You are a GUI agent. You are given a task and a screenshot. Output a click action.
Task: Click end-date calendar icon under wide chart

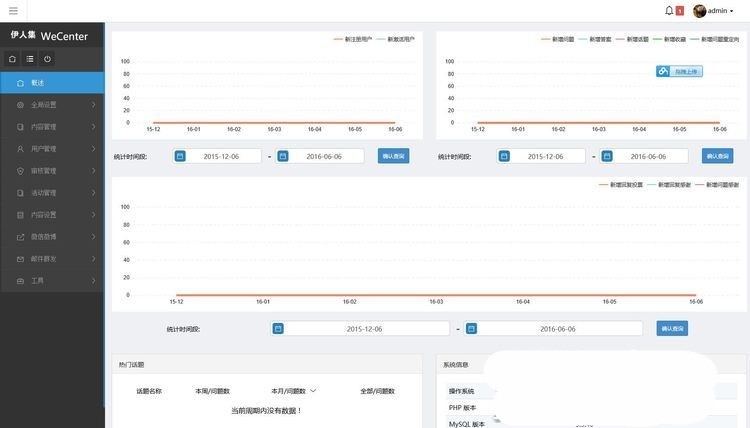click(x=471, y=329)
